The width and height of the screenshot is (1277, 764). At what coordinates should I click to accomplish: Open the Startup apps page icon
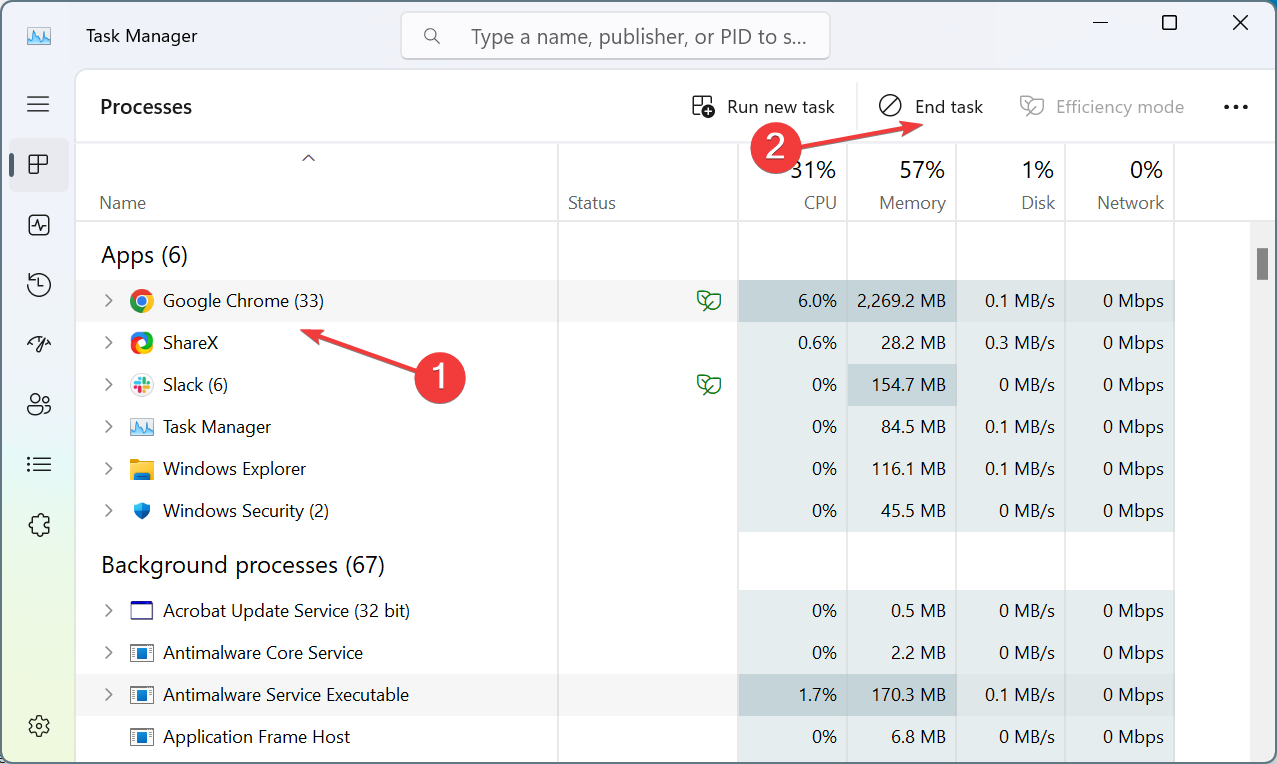tap(39, 345)
